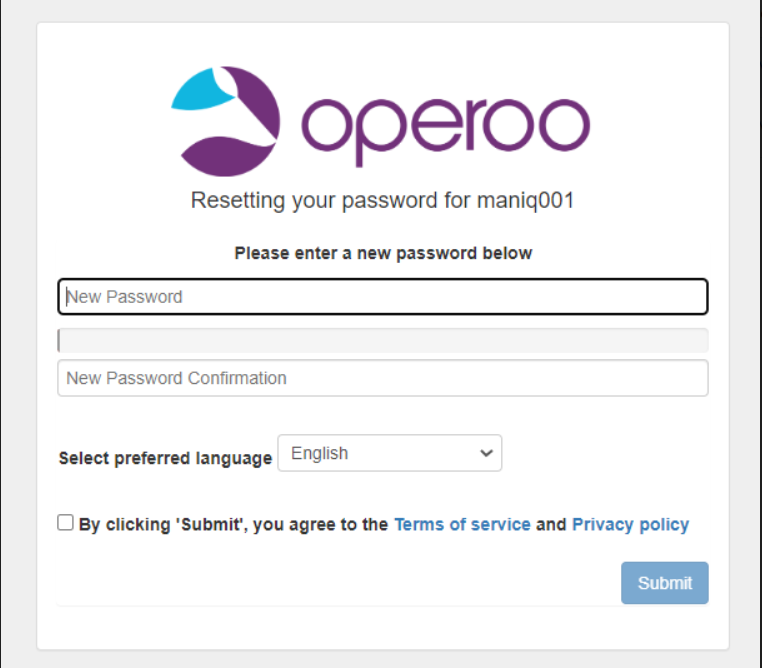Click the Select preferred language label

pos(165,458)
